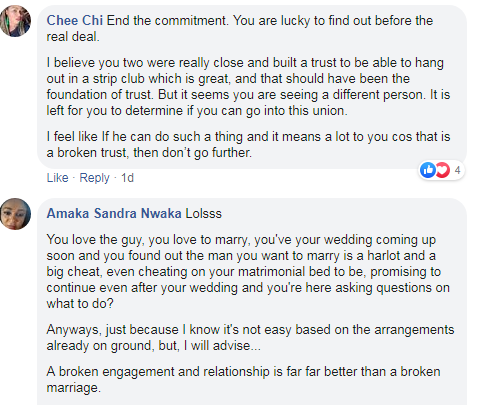This screenshot has height=405, width=488.
Task: Open Chee Chi's profile picture
Action: tap(15, 21)
